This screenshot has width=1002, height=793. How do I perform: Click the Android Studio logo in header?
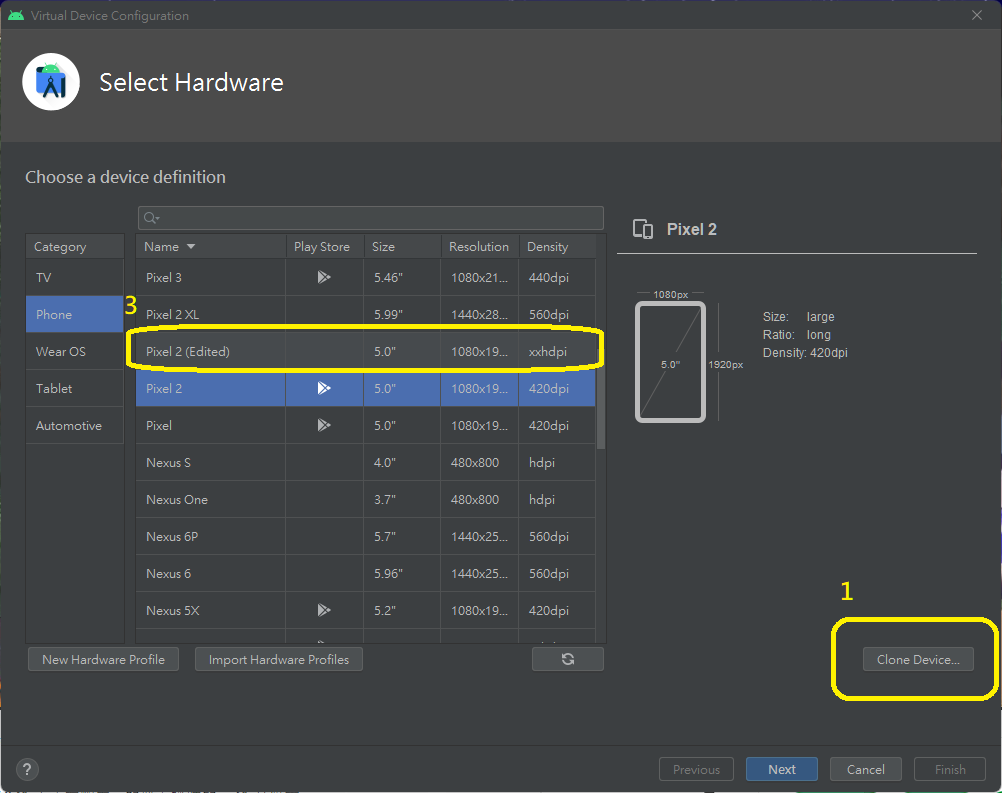tap(51, 82)
